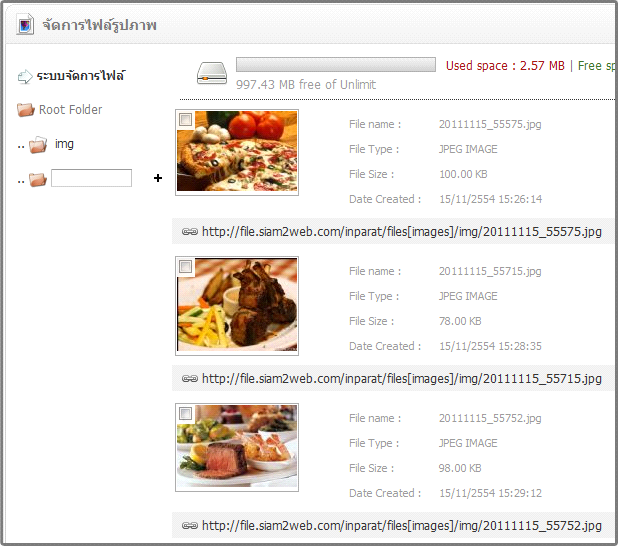Image resolution: width=618 pixels, height=546 pixels.
Task: Click the arrow icon beside ระบบจัดการไฟล์
Action: click(25, 76)
